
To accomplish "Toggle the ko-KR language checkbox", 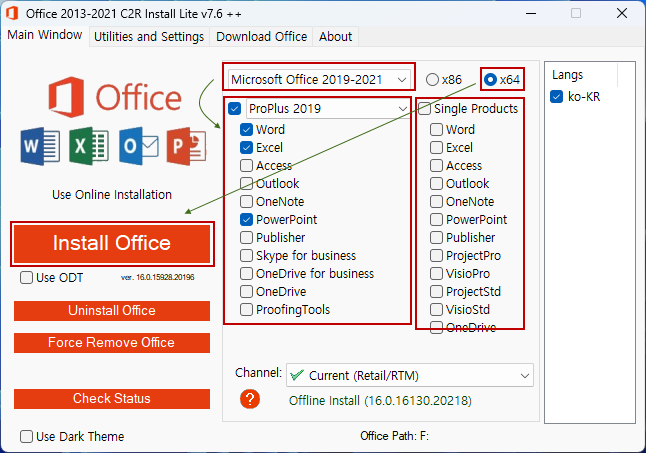I will tap(557, 97).
